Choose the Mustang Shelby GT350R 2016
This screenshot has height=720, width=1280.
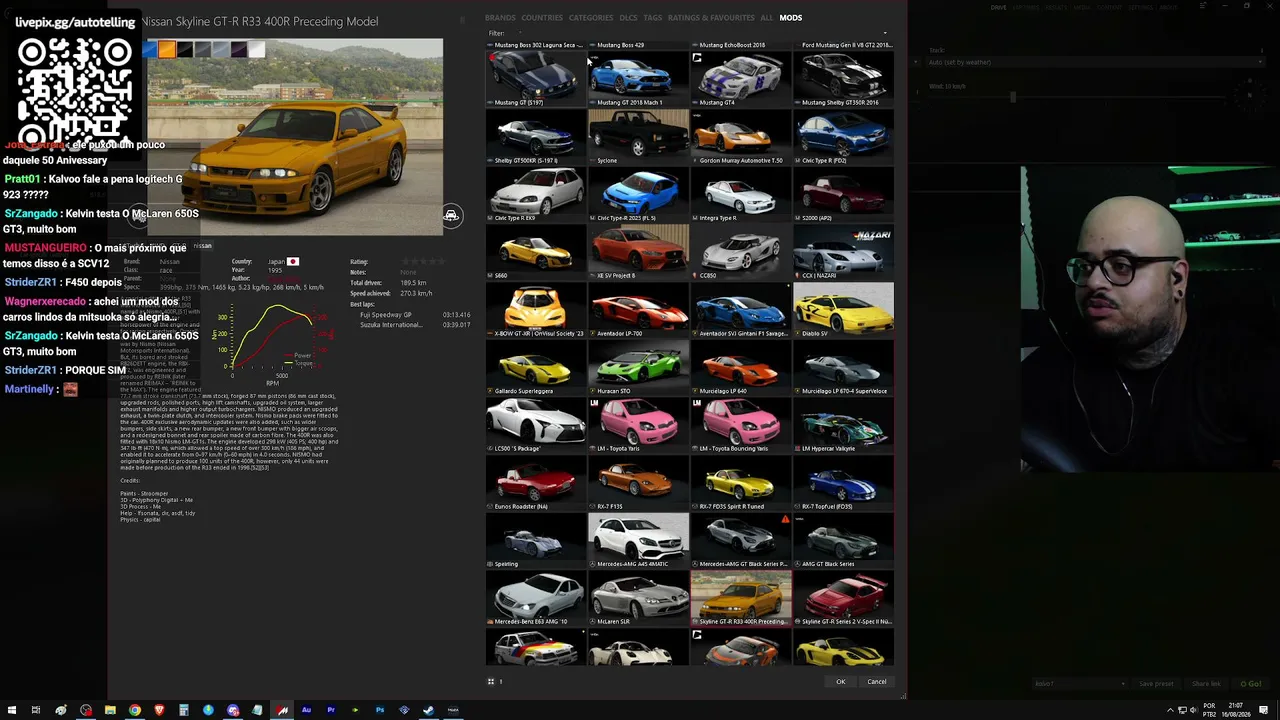[843, 79]
